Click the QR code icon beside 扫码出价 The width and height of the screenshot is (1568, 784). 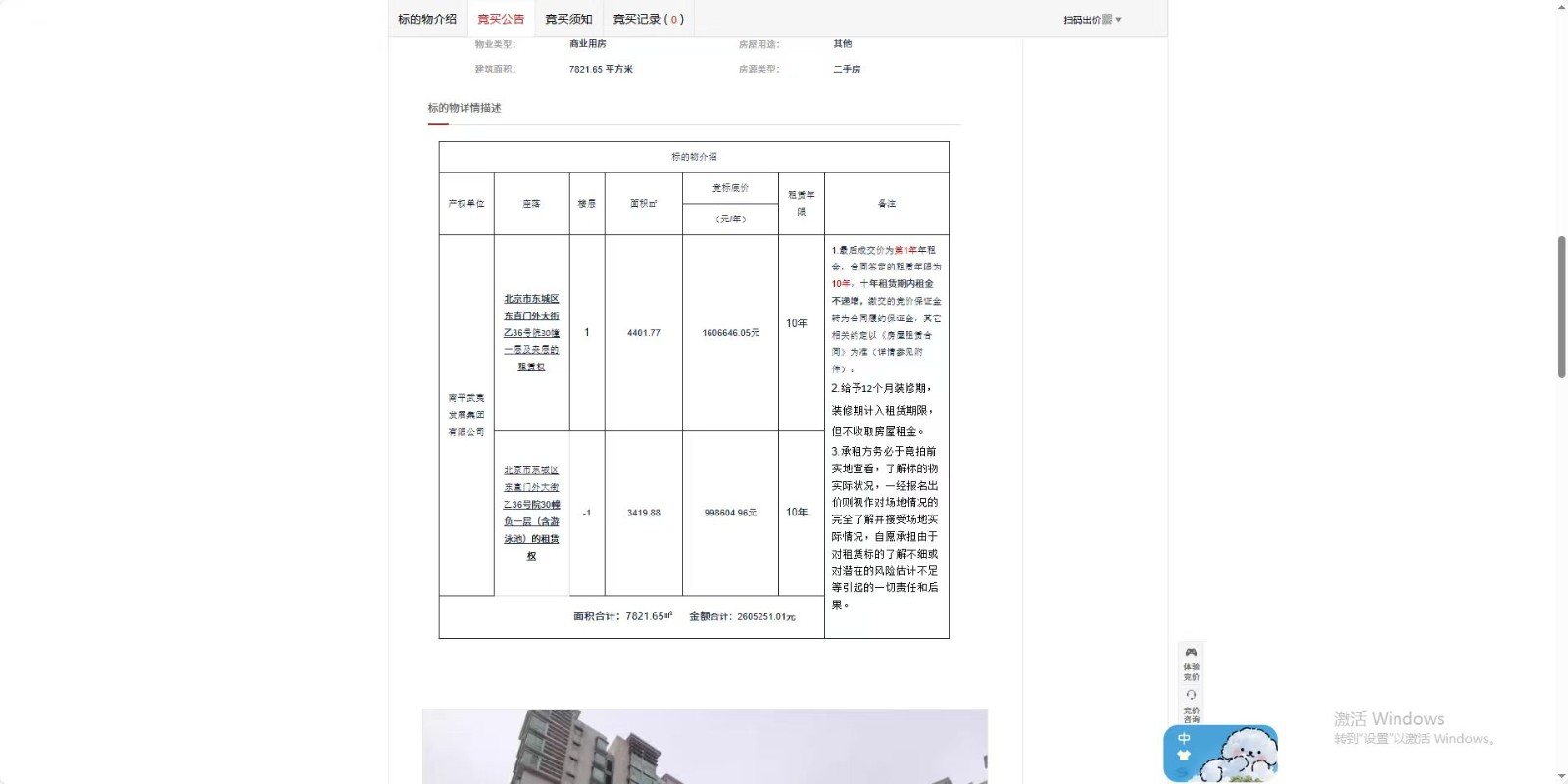click(1107, 20)
